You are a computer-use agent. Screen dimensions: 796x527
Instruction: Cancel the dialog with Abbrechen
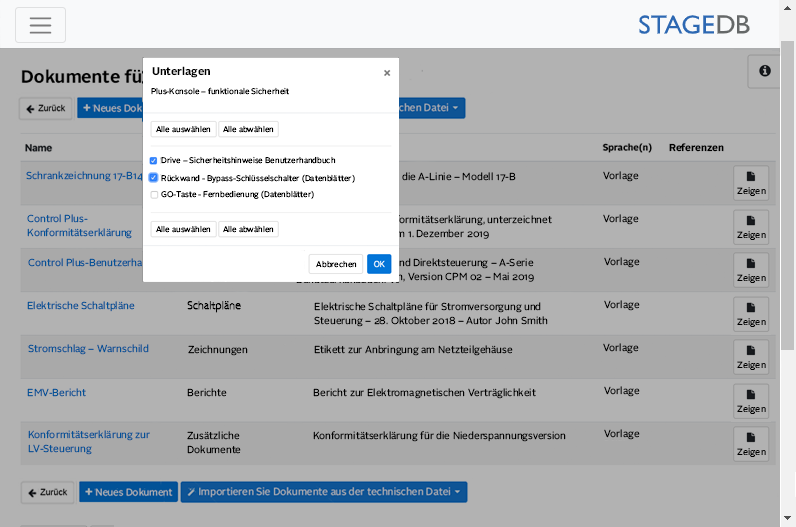[336, 264]
